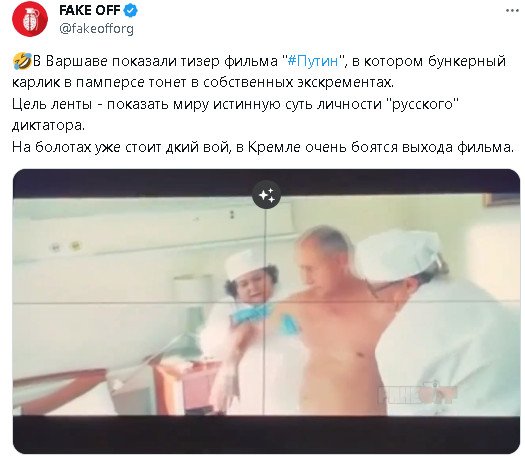Click the black bar below the video
Viewport: 525px width, 457px height.
click(267, 434)
